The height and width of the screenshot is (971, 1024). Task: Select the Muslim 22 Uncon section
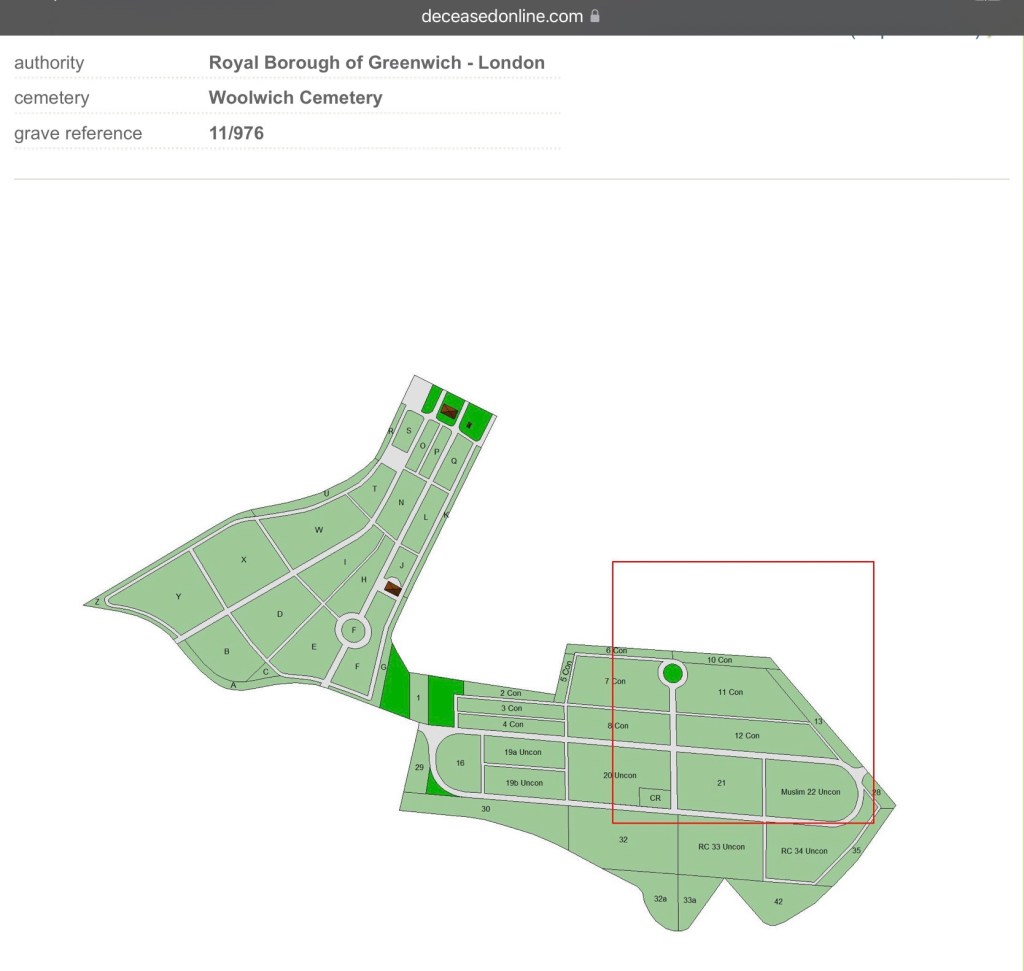pos(810,790)
